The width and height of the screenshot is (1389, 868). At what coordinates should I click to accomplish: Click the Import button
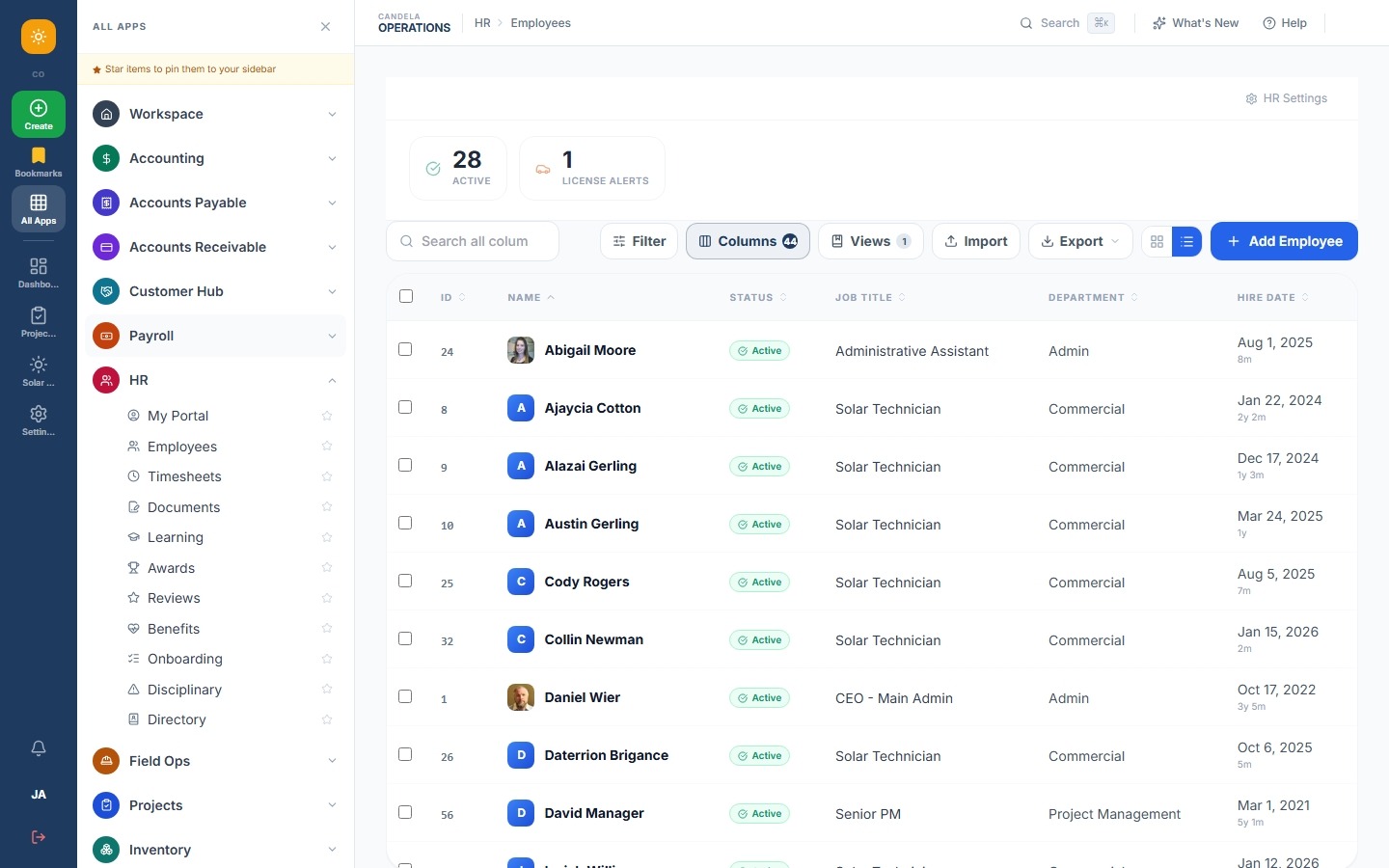coord(976,241)
